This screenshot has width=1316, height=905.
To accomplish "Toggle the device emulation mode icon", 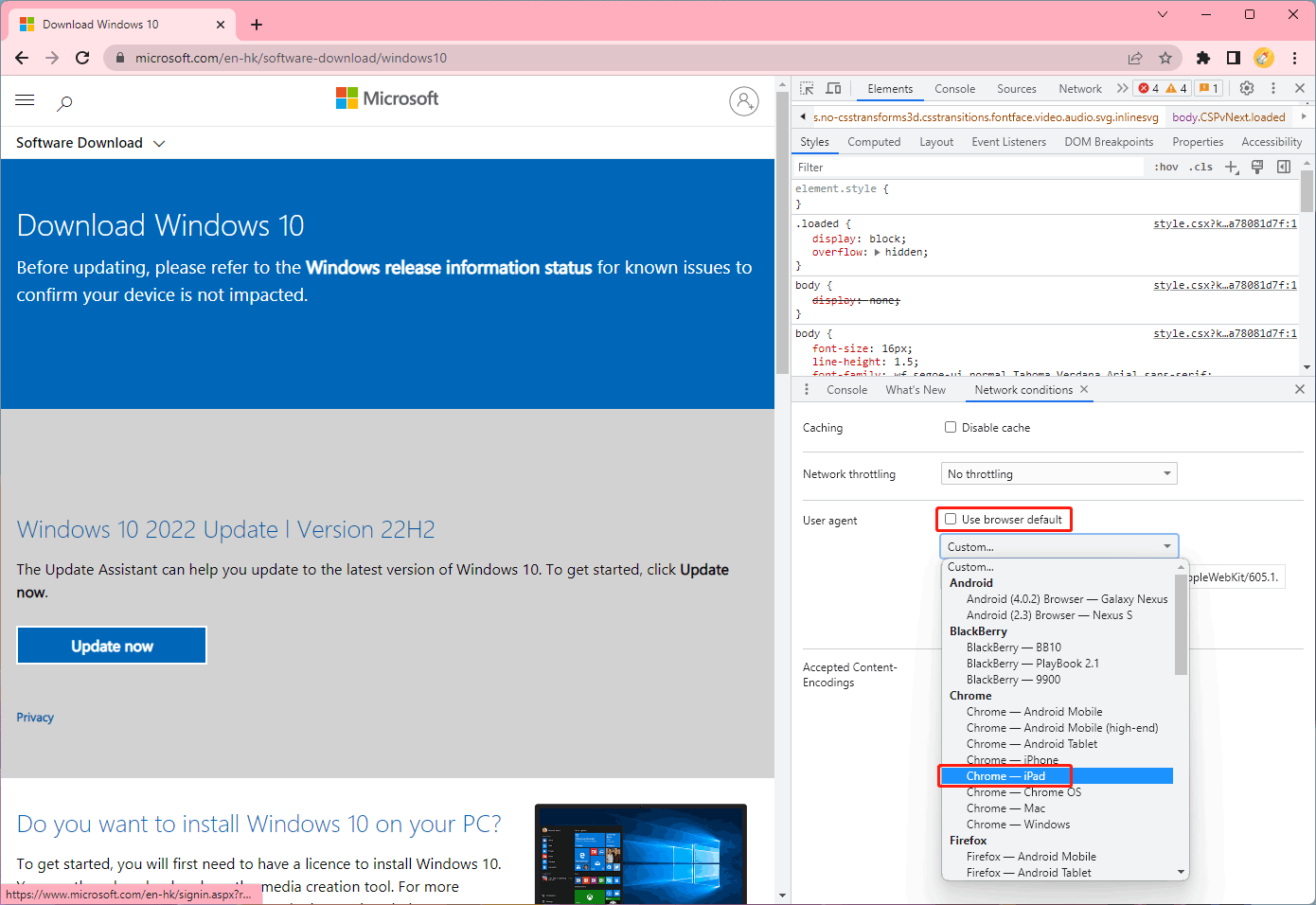I will tap(833, 88).
